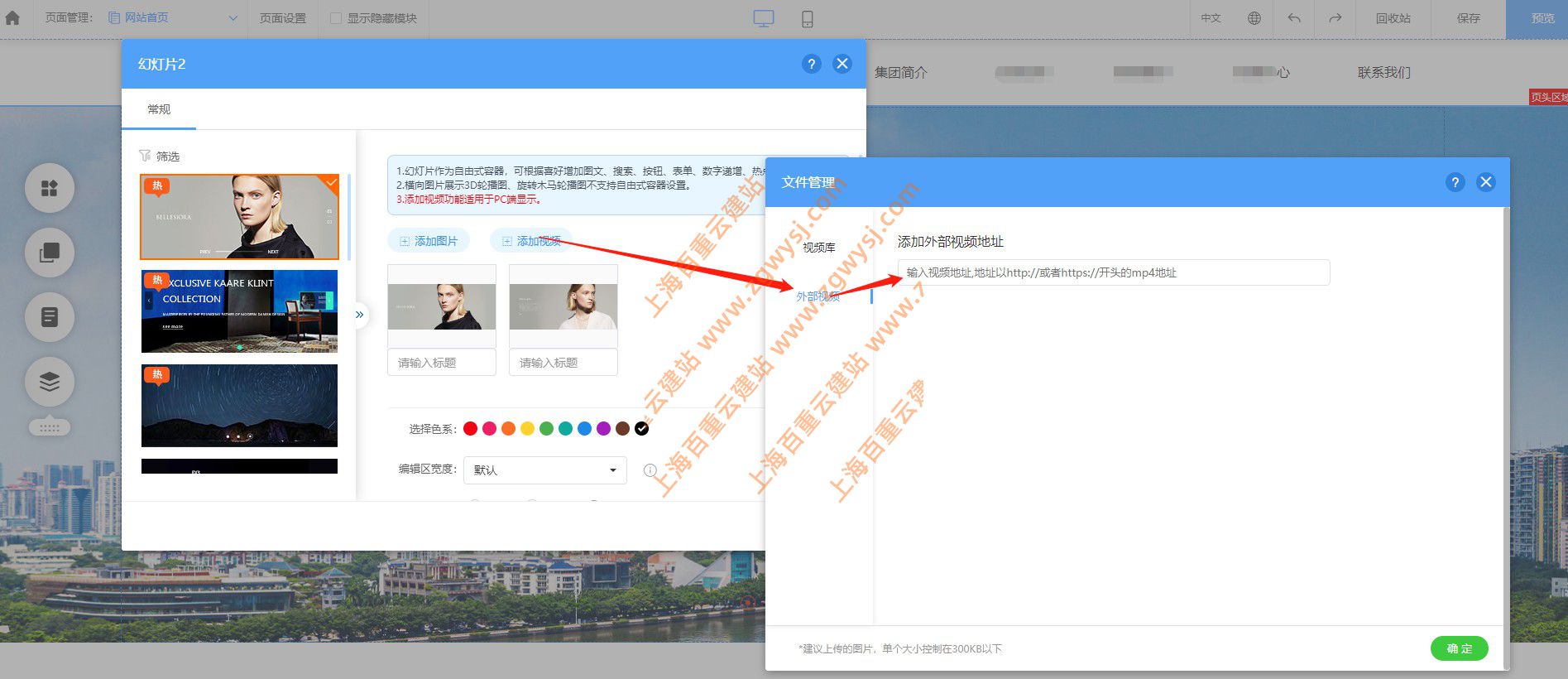The height and width of the screenshot is (679, 1568).
Task: Open the globe language icon
Action: [x=1254, y=18]
